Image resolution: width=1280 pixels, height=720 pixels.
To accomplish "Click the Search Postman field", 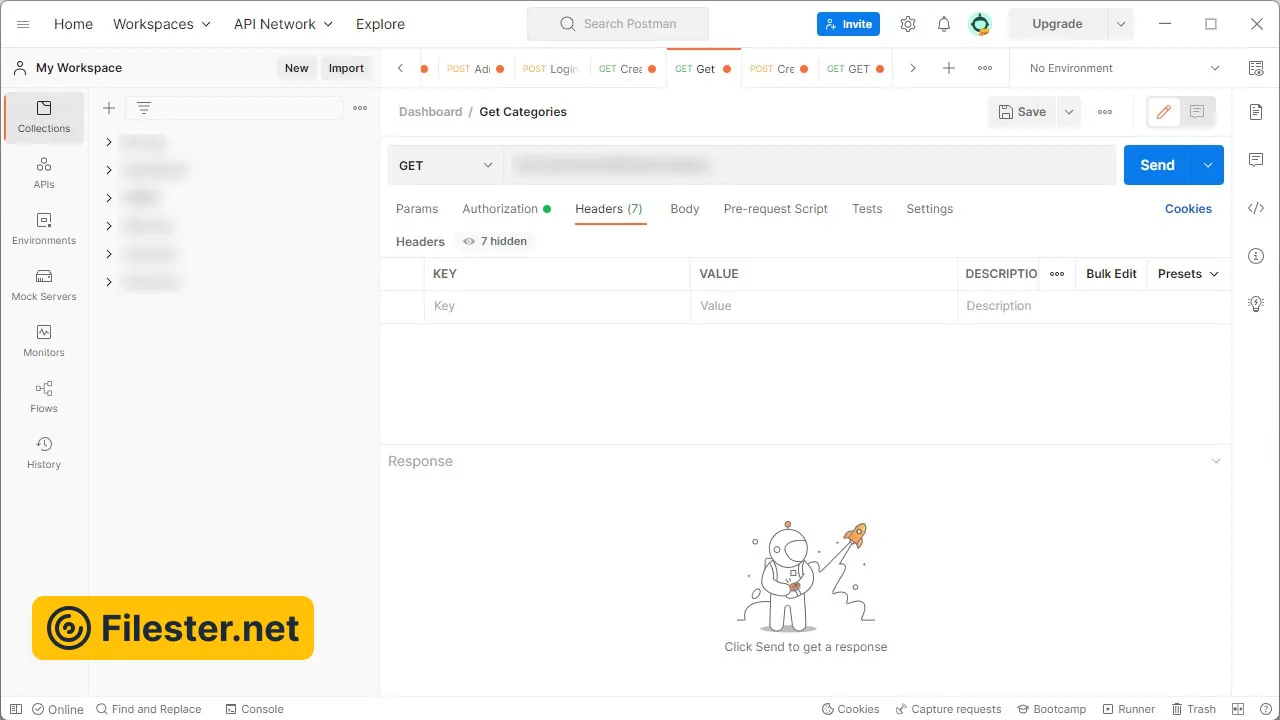I will pos(618,24).
